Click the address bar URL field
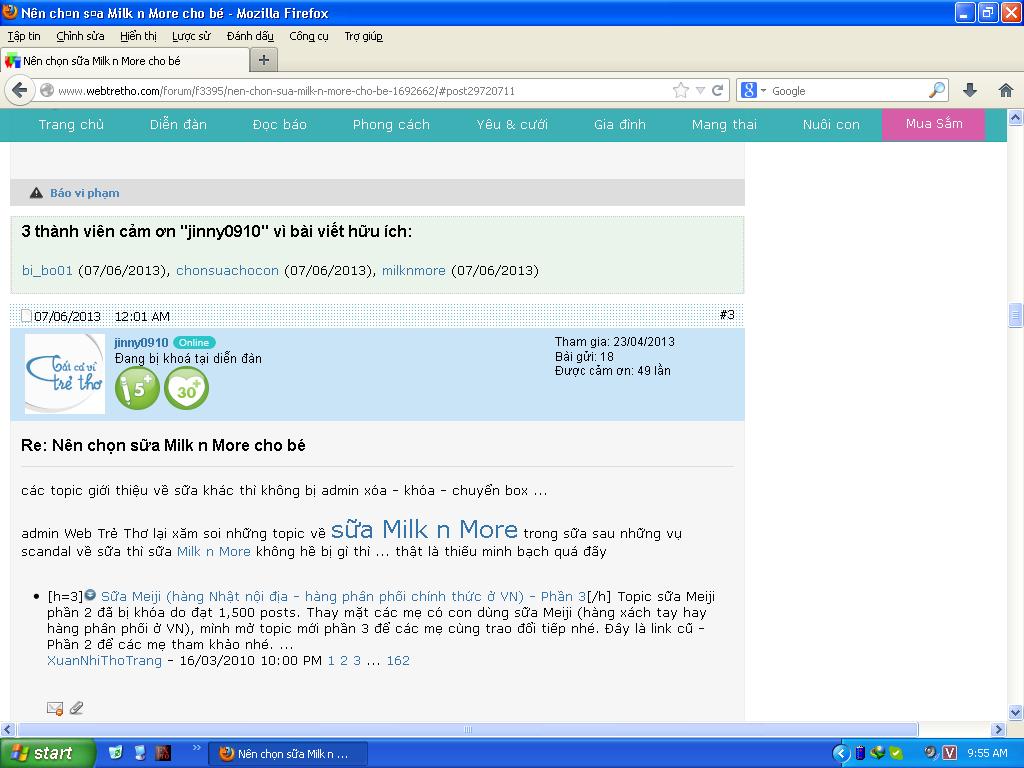The image size is (1024, 768). (x=362, y=91)
